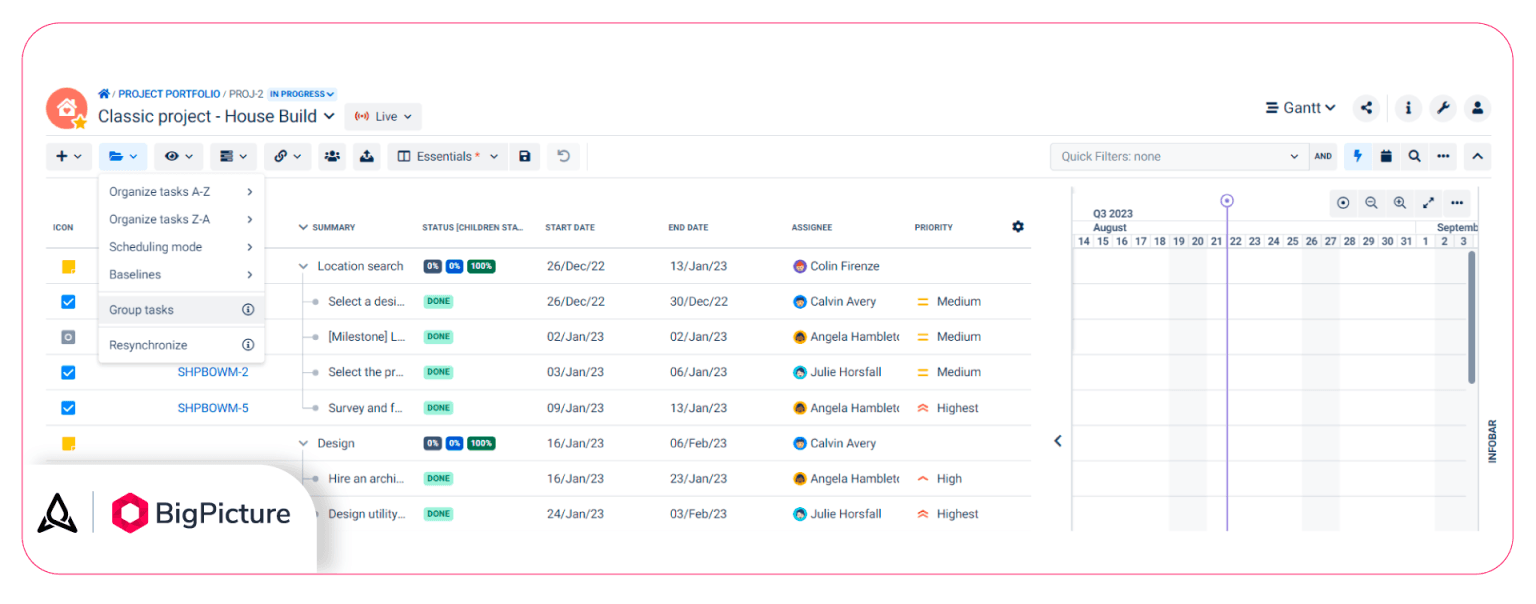Open the PROJECT PORTFOLIO breadcrumb link
1536x604 pixels.
[169, 94]
